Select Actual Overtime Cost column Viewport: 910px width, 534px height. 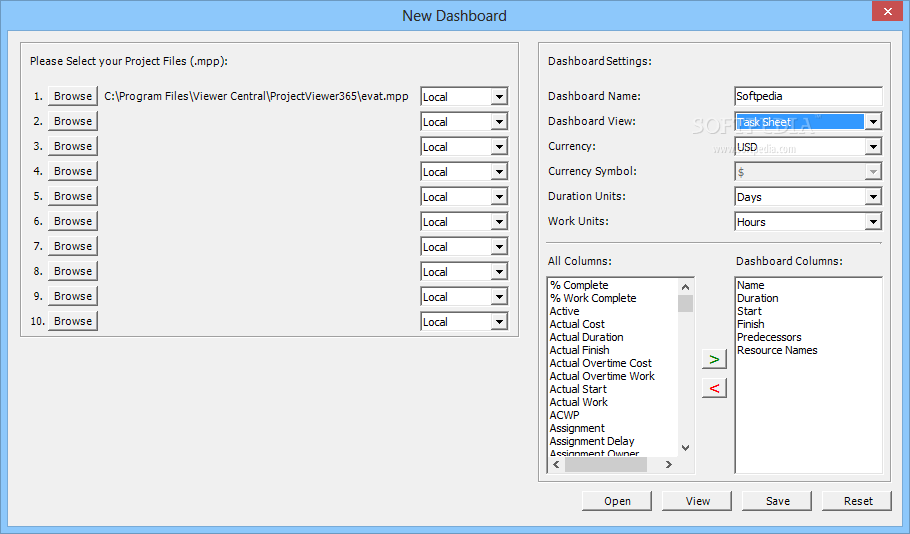coord(600,363)
